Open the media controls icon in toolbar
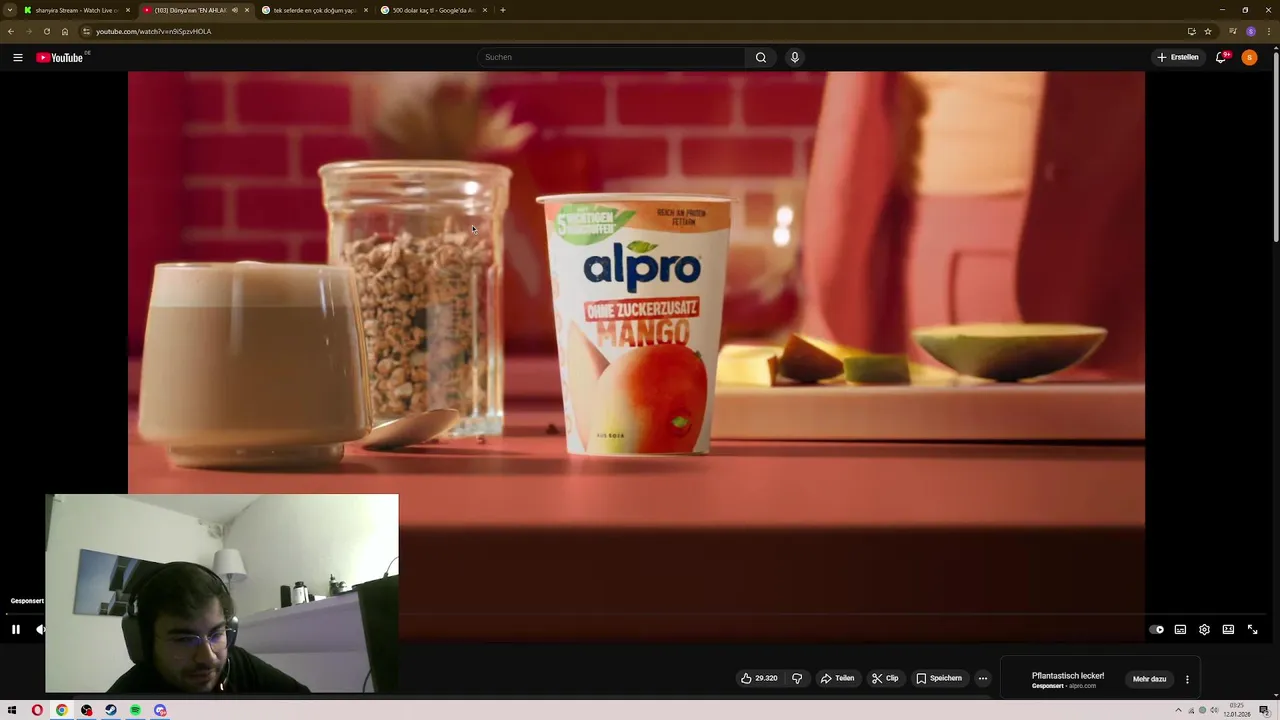Viewport: 1280px width, 720px height. [1233, 31]
